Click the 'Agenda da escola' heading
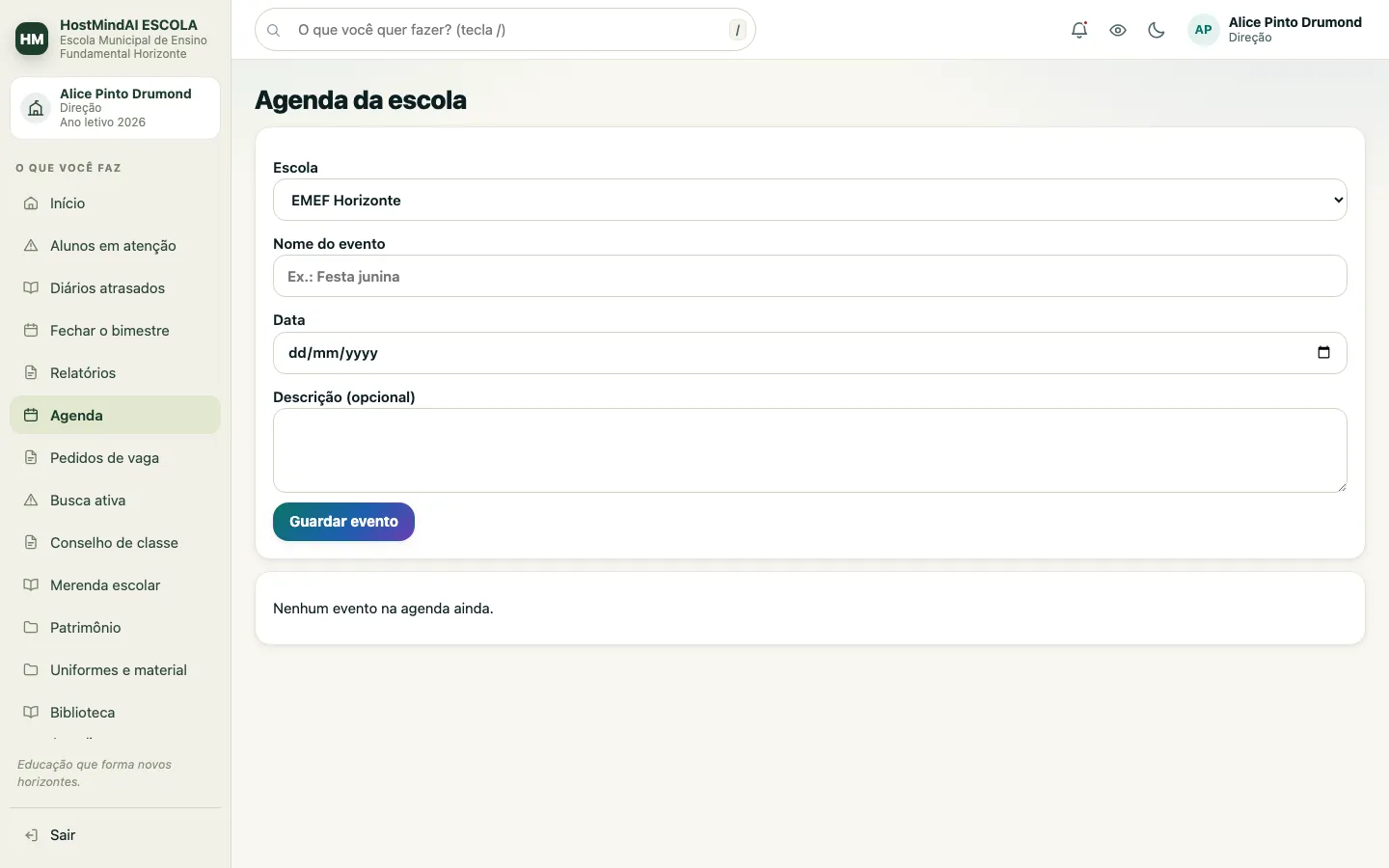The height and width of the screenshot is (868, 1389). 361,100
